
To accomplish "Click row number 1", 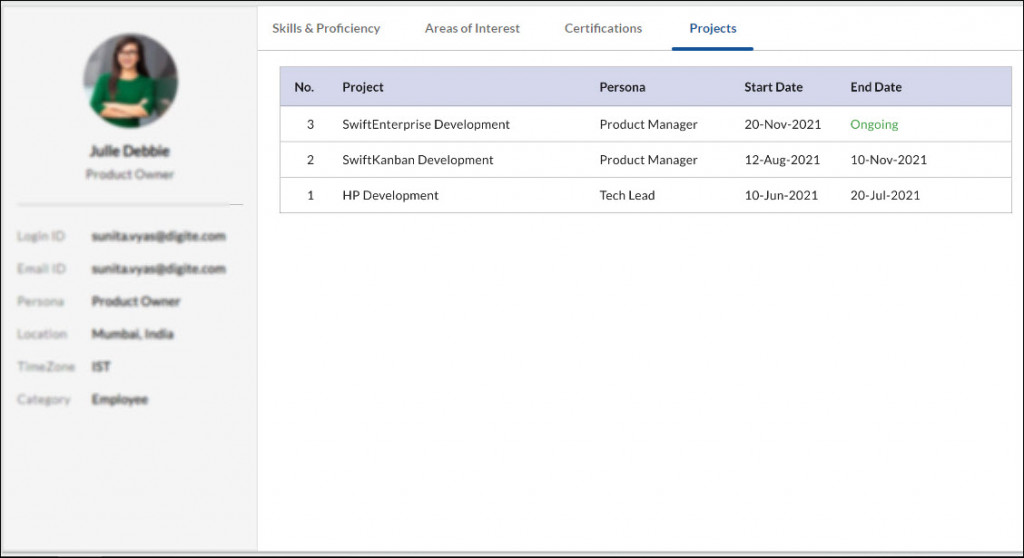I will (310, 195).
